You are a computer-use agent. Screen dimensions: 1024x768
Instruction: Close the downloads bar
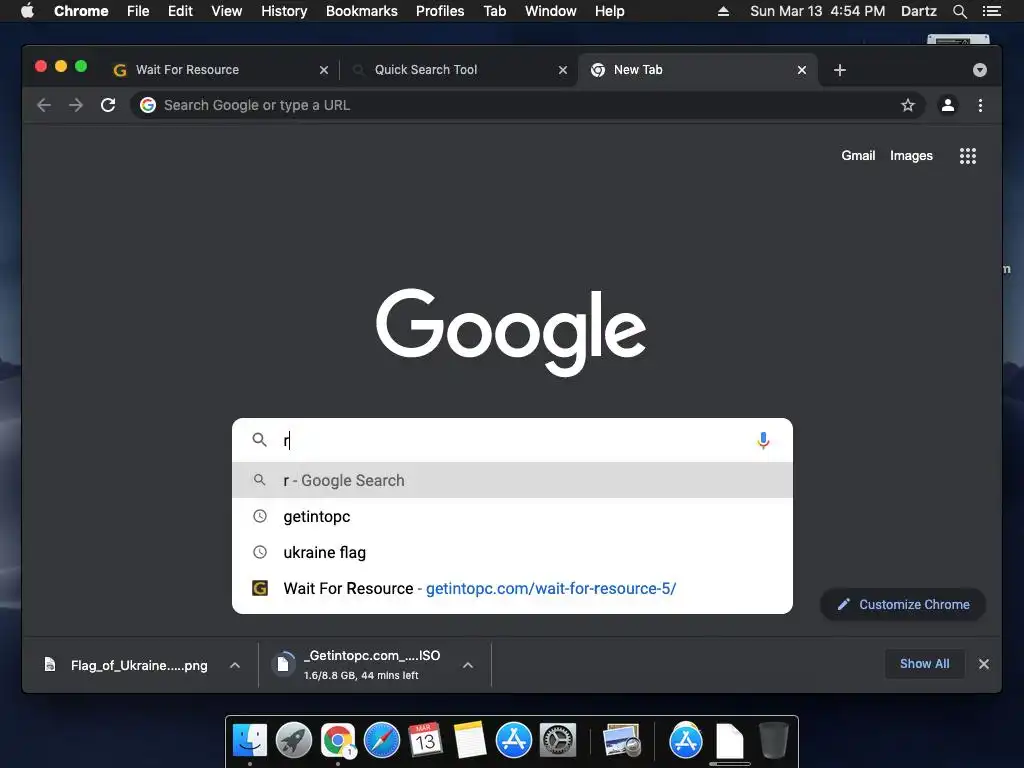coord(984,664)
